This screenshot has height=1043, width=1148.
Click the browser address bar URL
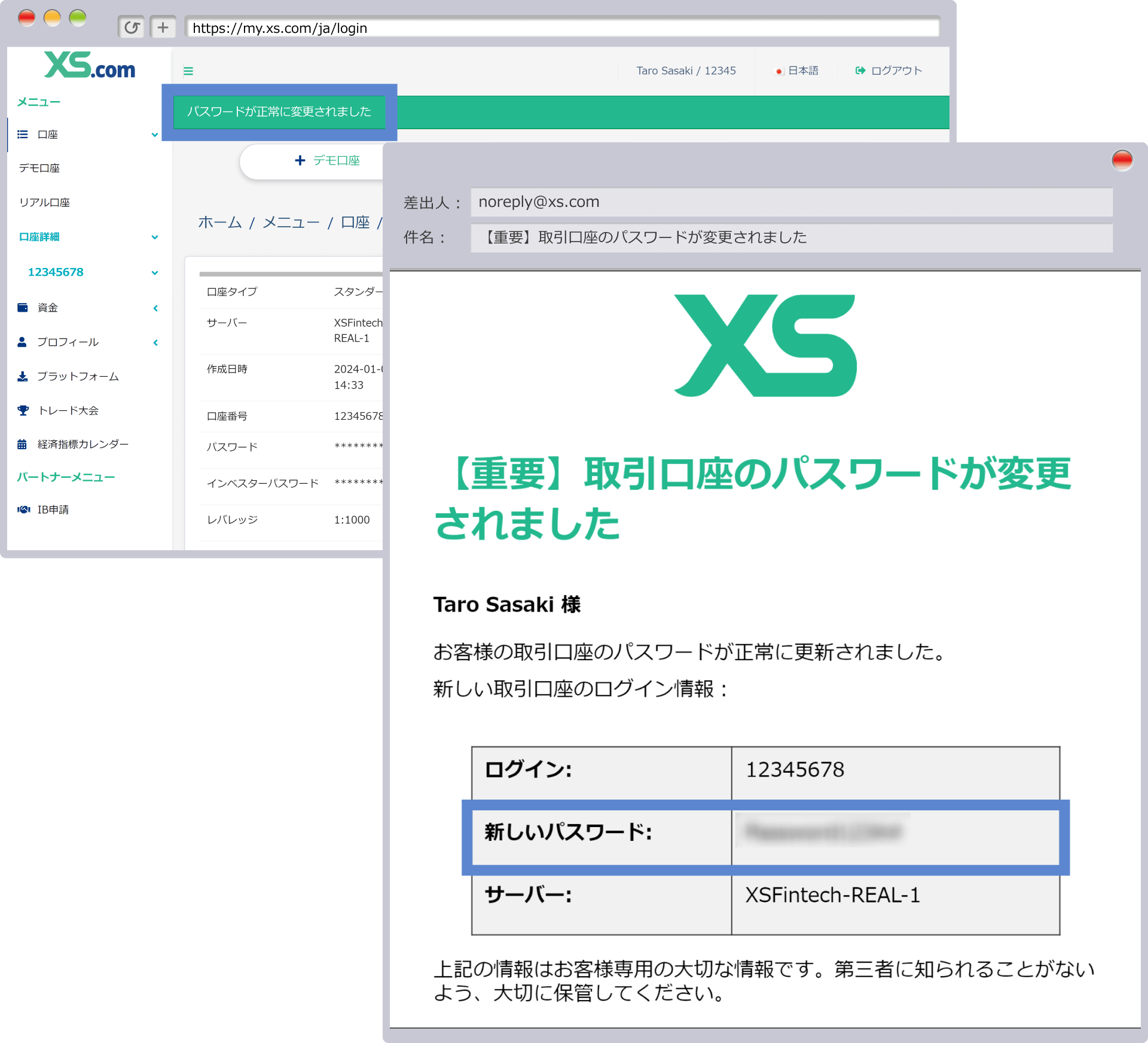(562, 28)
